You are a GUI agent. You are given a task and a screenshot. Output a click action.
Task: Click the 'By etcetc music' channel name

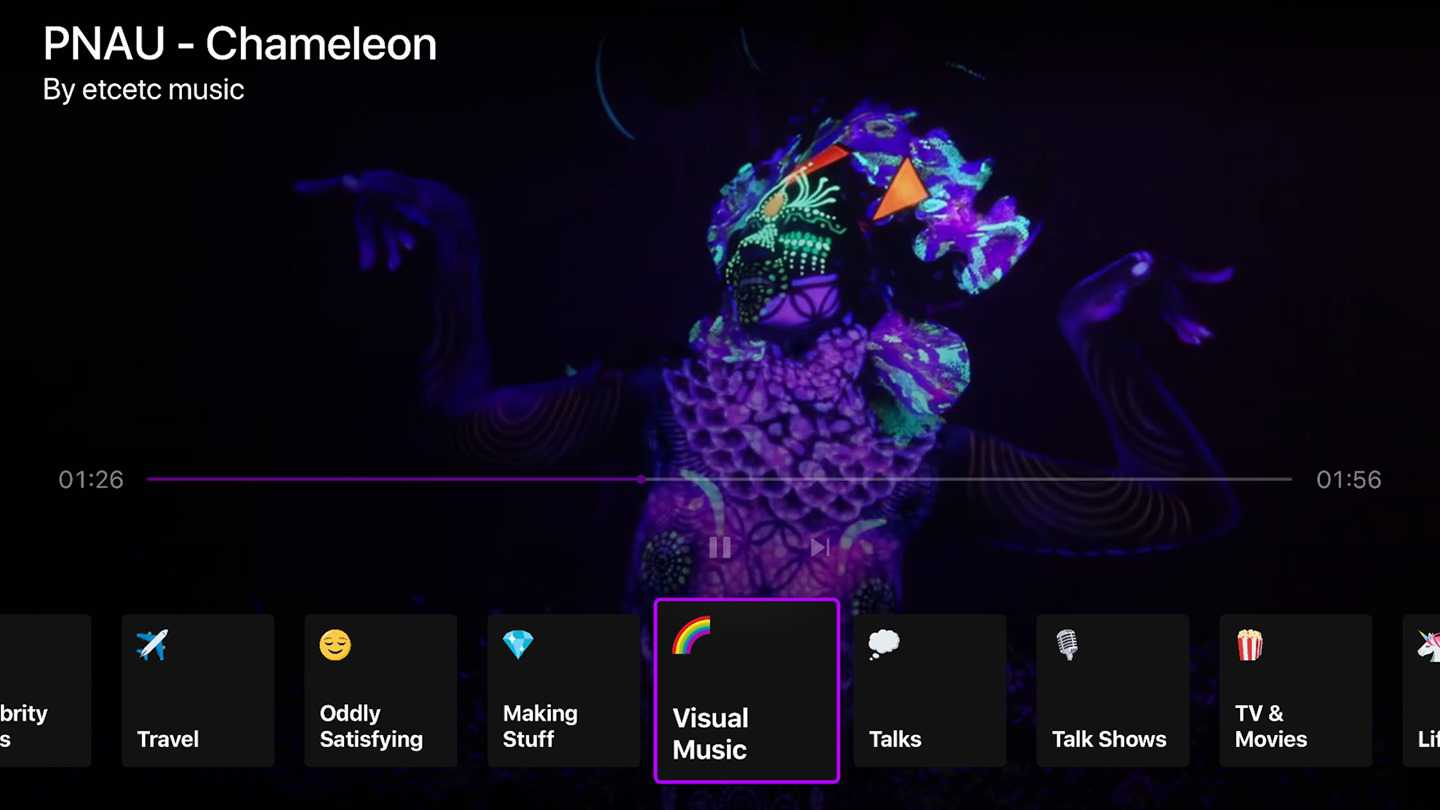[x=144, y=90]
